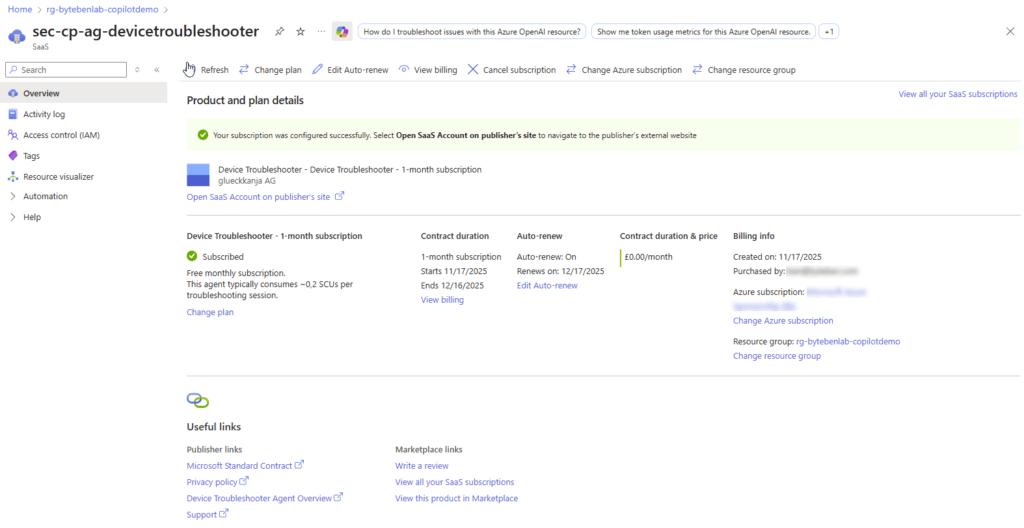1024x528 pixels.
Task: Collapse the left sidebar menu
Action: 157,70
